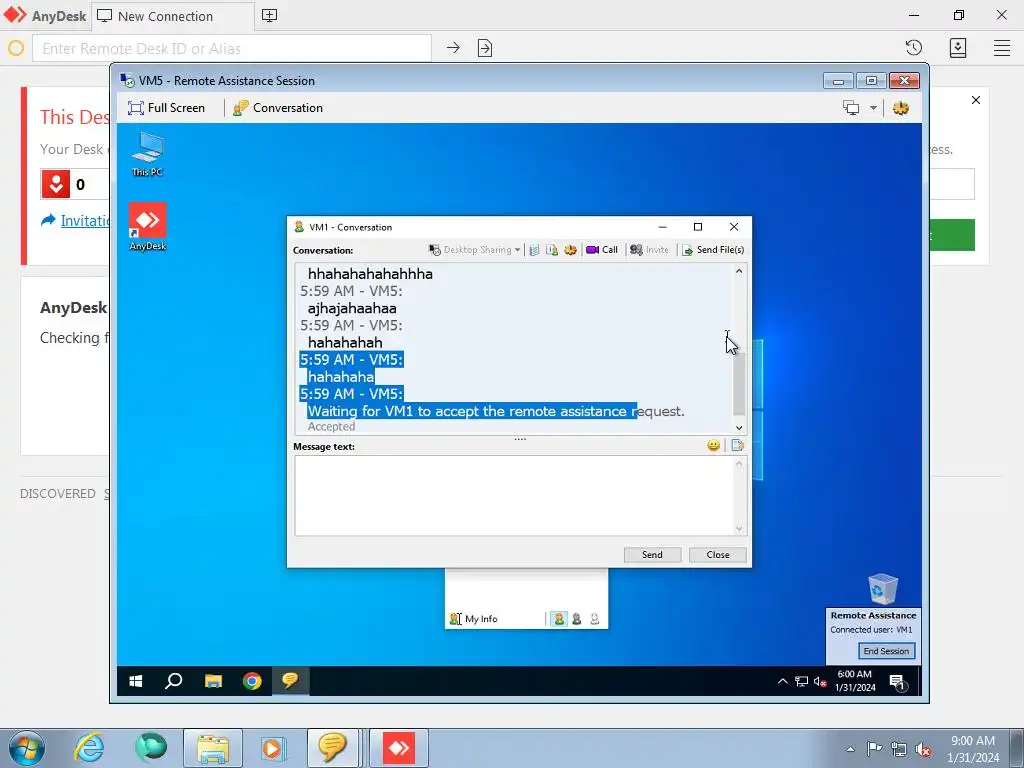This screenshot has height=768, width=1024.
Task: Click the Invitation link in AnyDesk
Action: pos(84,221)
